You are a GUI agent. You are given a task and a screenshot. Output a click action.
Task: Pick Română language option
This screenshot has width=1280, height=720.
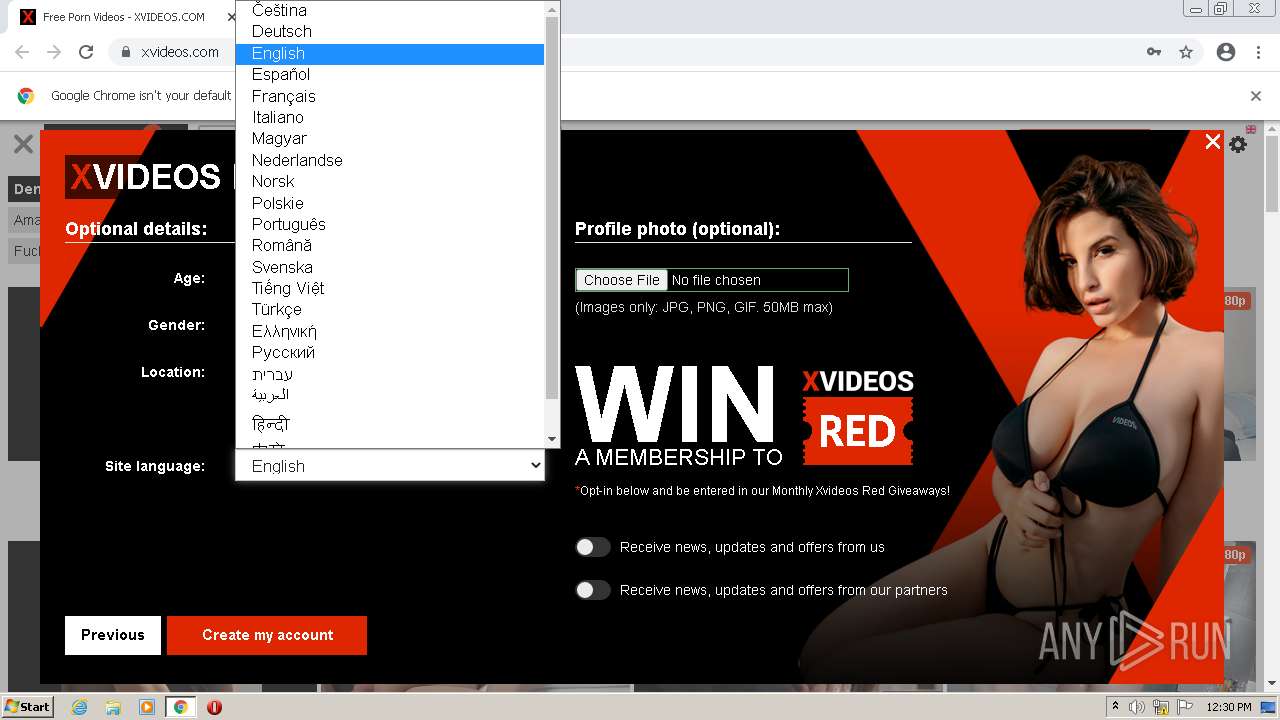pyautogui.click(x=390, y=246)
